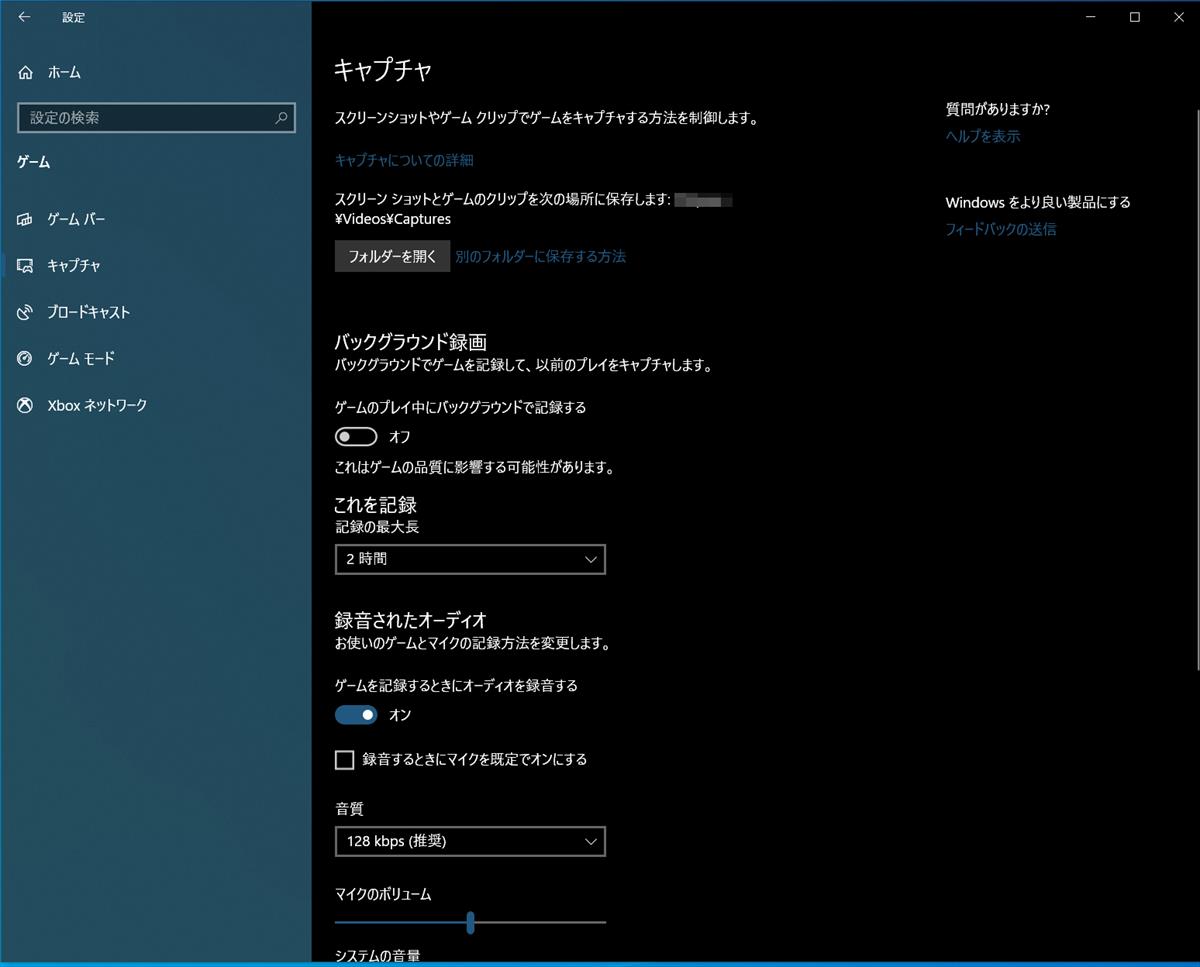Open the max recording length dropdown (2 時間)
This screenshot has width=1200, height=967.
tap(470, 560)
